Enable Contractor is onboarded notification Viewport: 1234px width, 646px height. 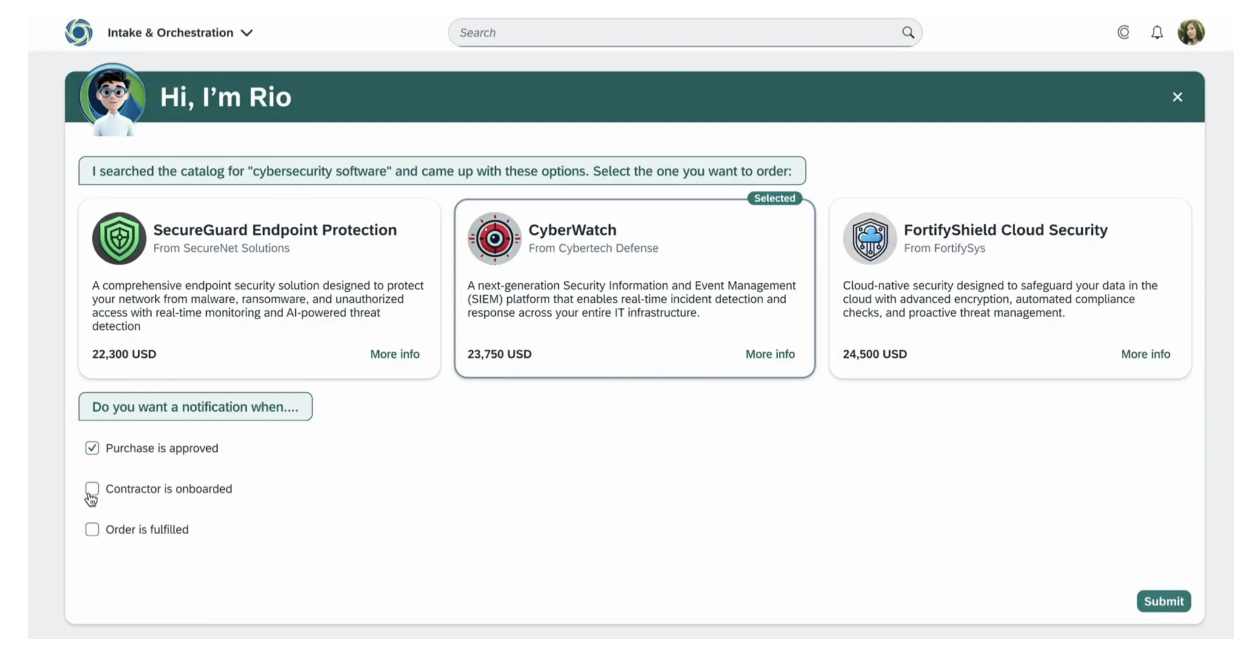92,488
